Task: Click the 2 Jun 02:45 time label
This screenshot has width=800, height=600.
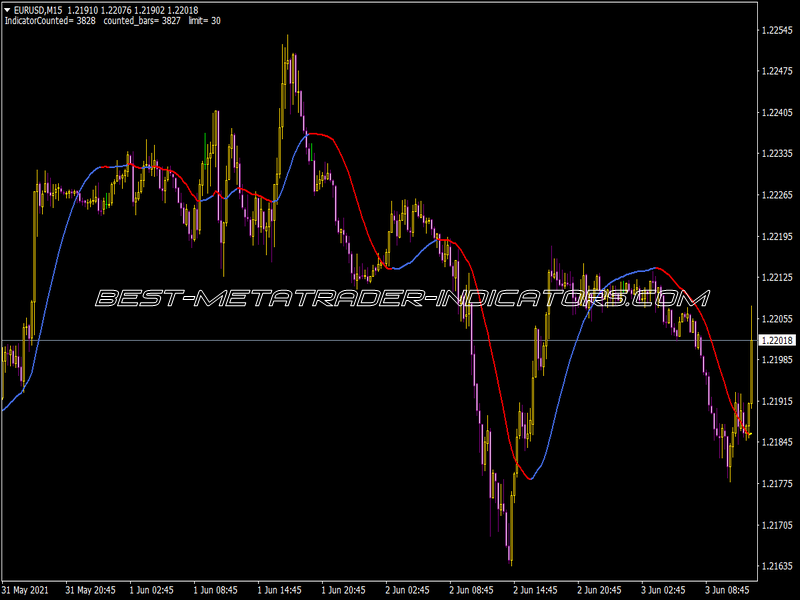Action: point(407,590)
